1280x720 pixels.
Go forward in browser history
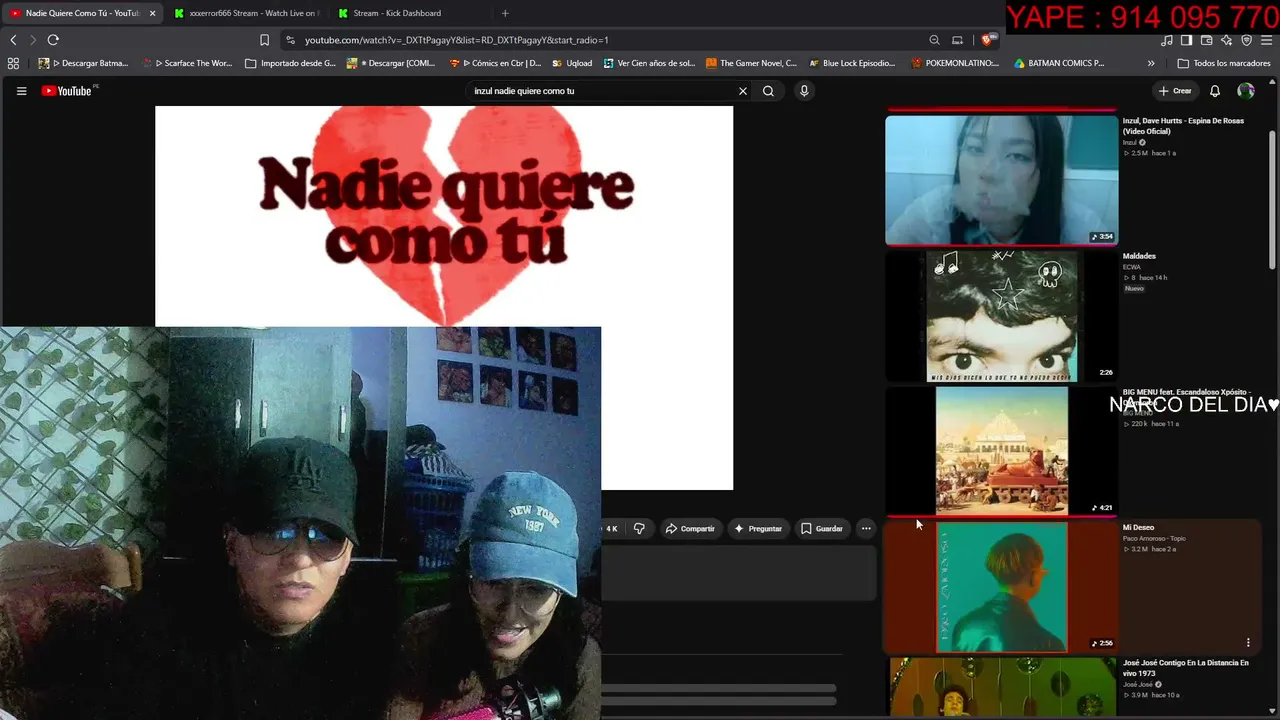click(33, 40)
